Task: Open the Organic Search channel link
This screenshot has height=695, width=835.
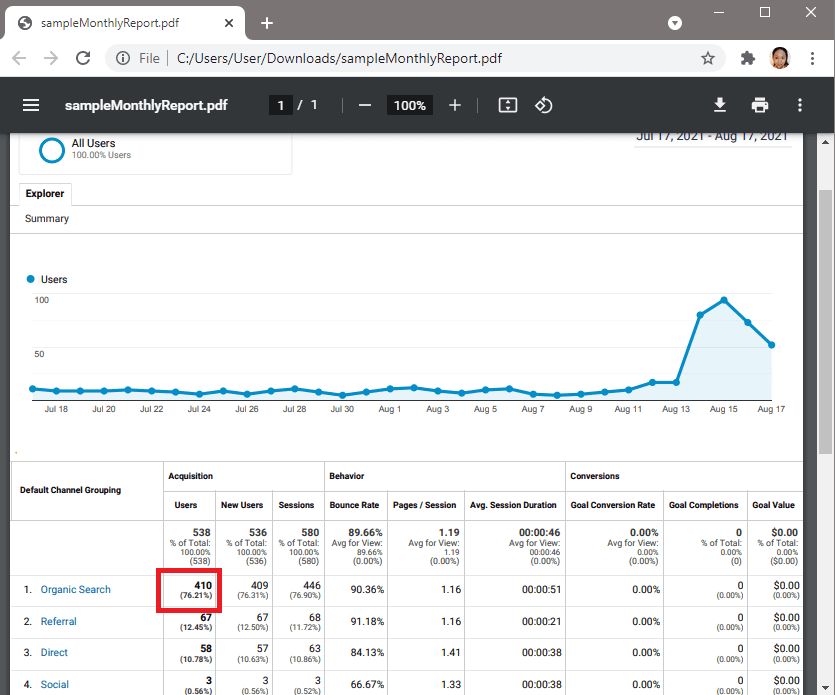Action: 76,590
